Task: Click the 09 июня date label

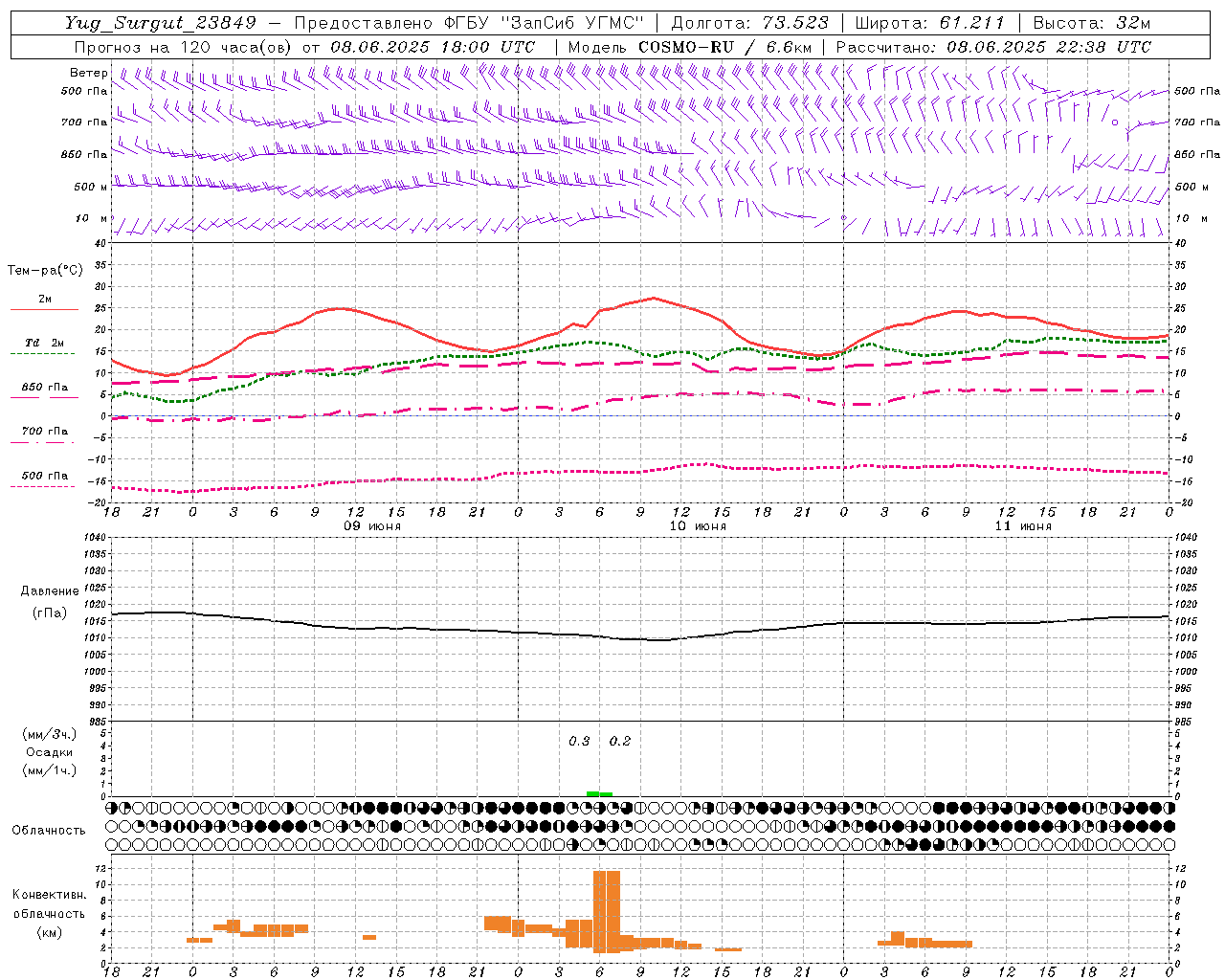Action: (372, 526)
